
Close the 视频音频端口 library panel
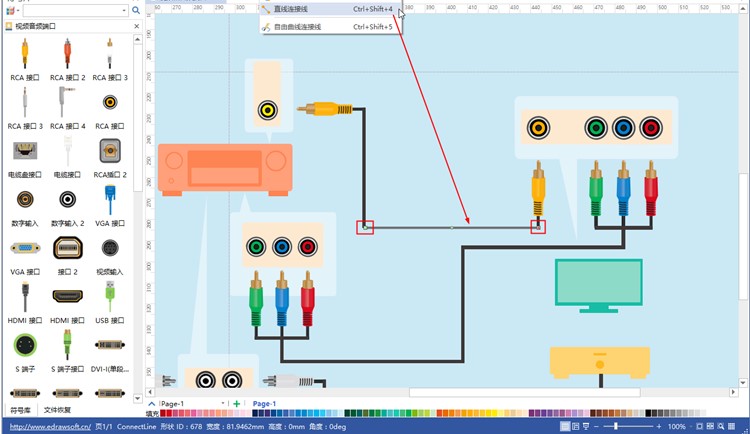click(x=137, y=26)
